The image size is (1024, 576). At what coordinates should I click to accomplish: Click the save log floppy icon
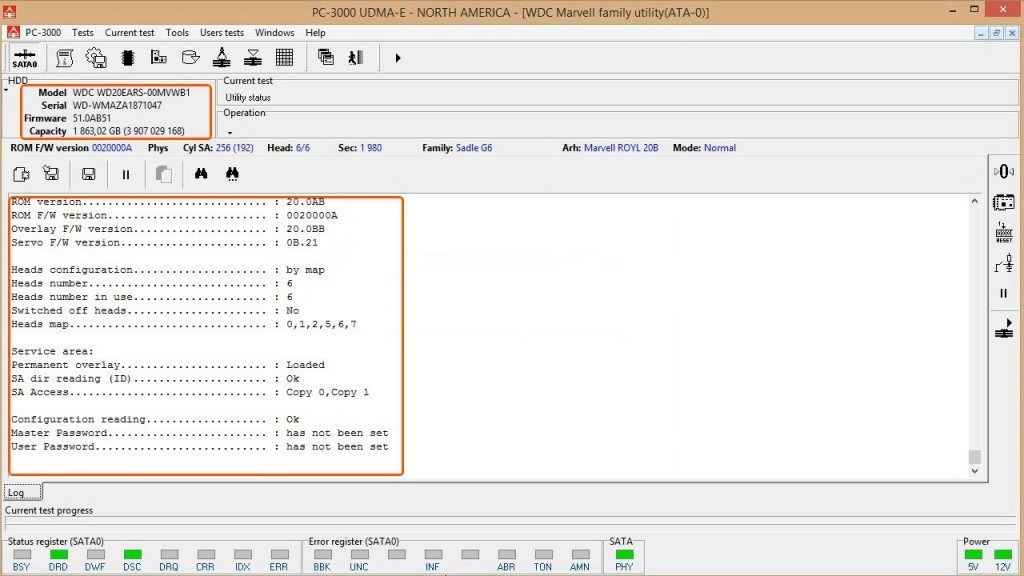click(88, 174)
